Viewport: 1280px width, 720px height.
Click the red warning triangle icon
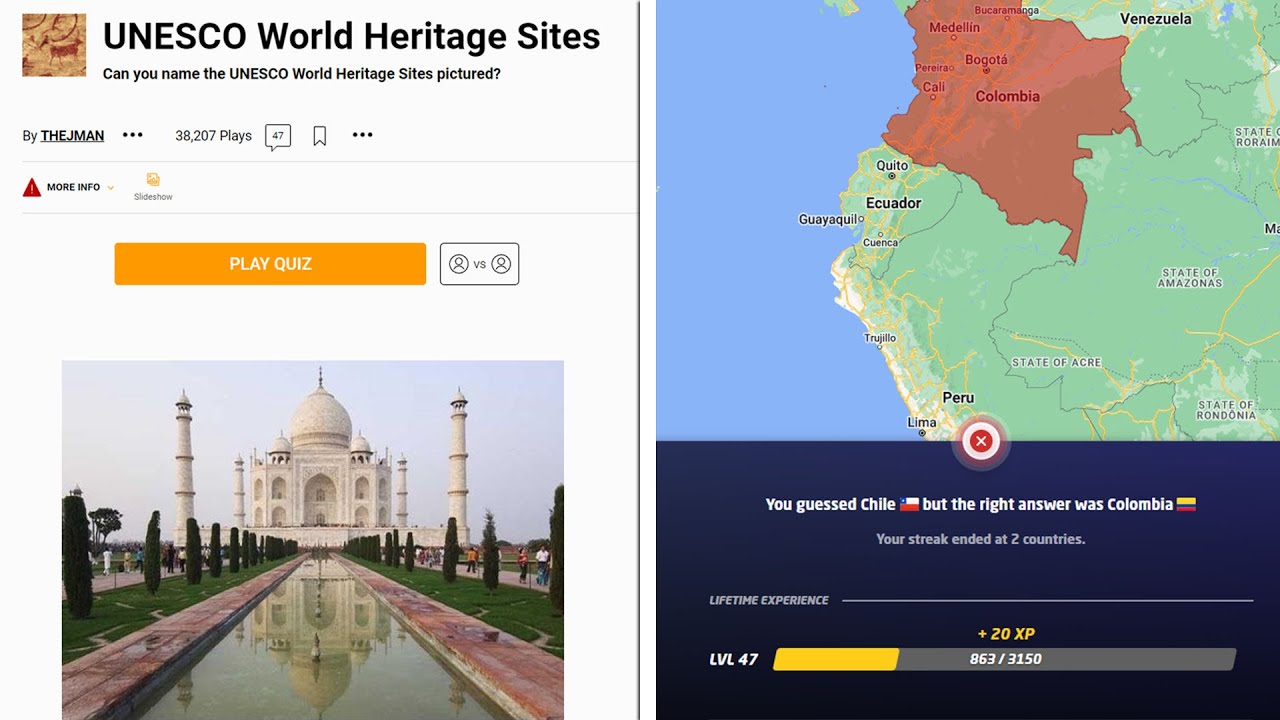[x=32, y=187]
